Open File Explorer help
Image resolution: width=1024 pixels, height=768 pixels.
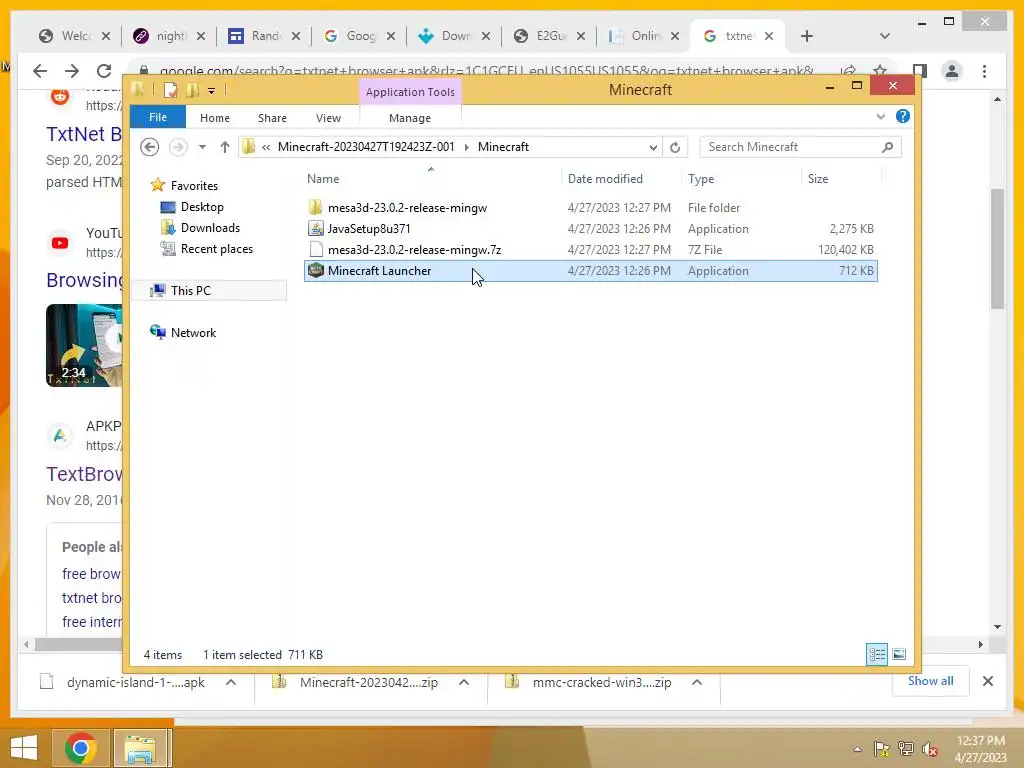click(x=903, y=116)
